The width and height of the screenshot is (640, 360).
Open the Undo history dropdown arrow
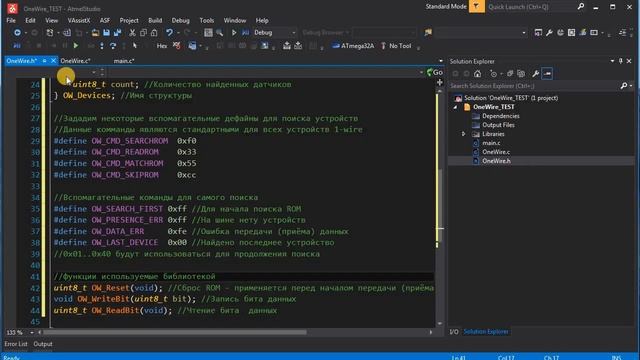178,33
